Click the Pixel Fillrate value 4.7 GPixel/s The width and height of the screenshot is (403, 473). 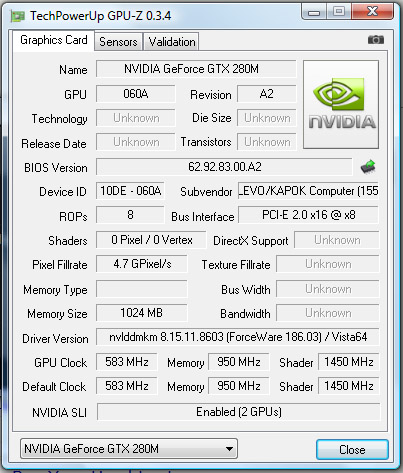click(x=142, y=264)
